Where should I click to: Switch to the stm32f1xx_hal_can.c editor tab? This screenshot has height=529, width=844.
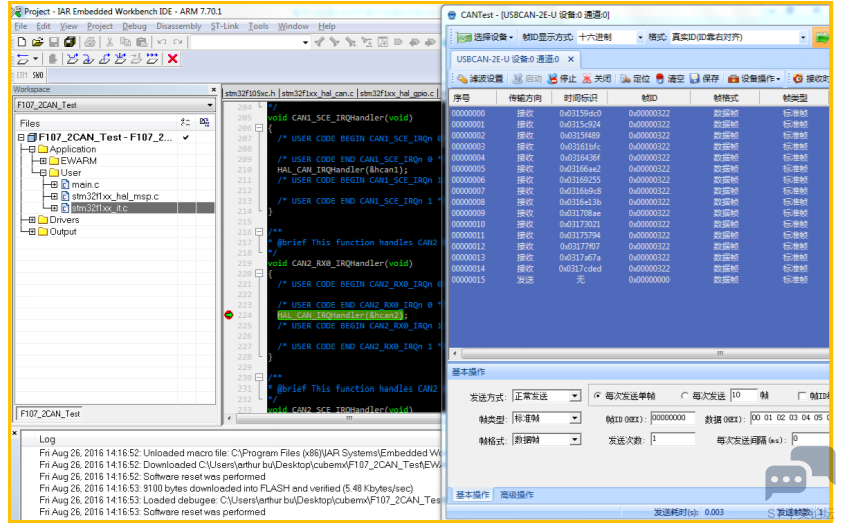(318, 93)
